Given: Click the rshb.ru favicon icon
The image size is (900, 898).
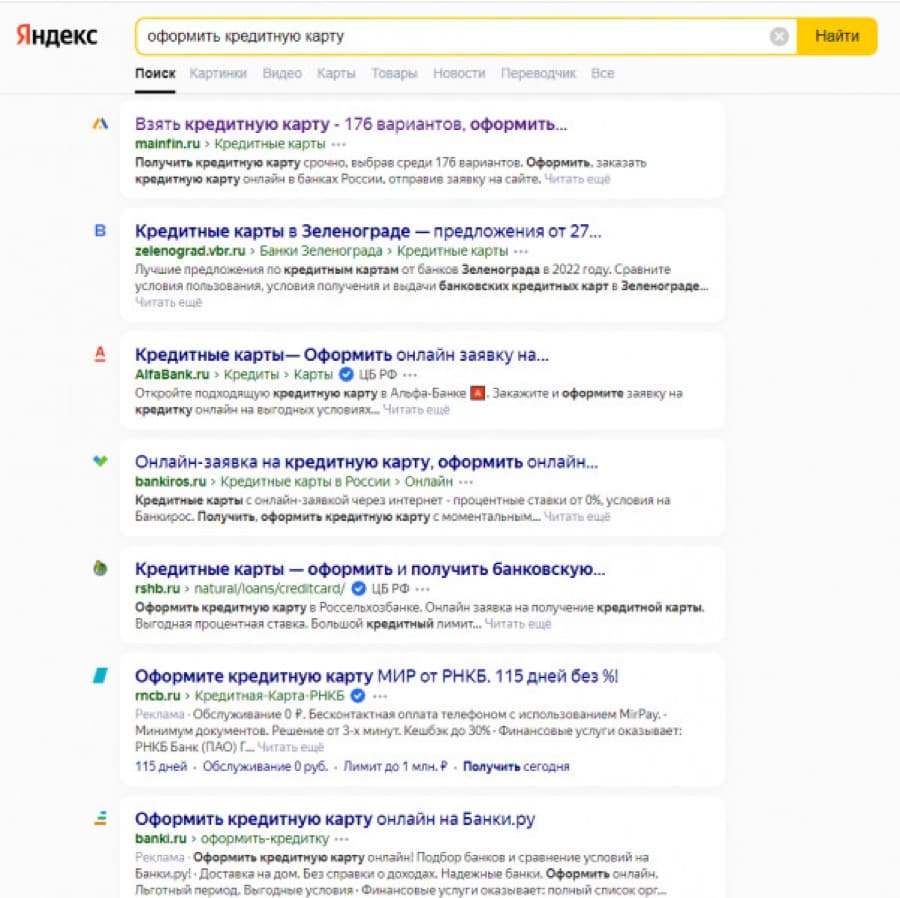Looking at the screenshot, I should tap(100, 567).
